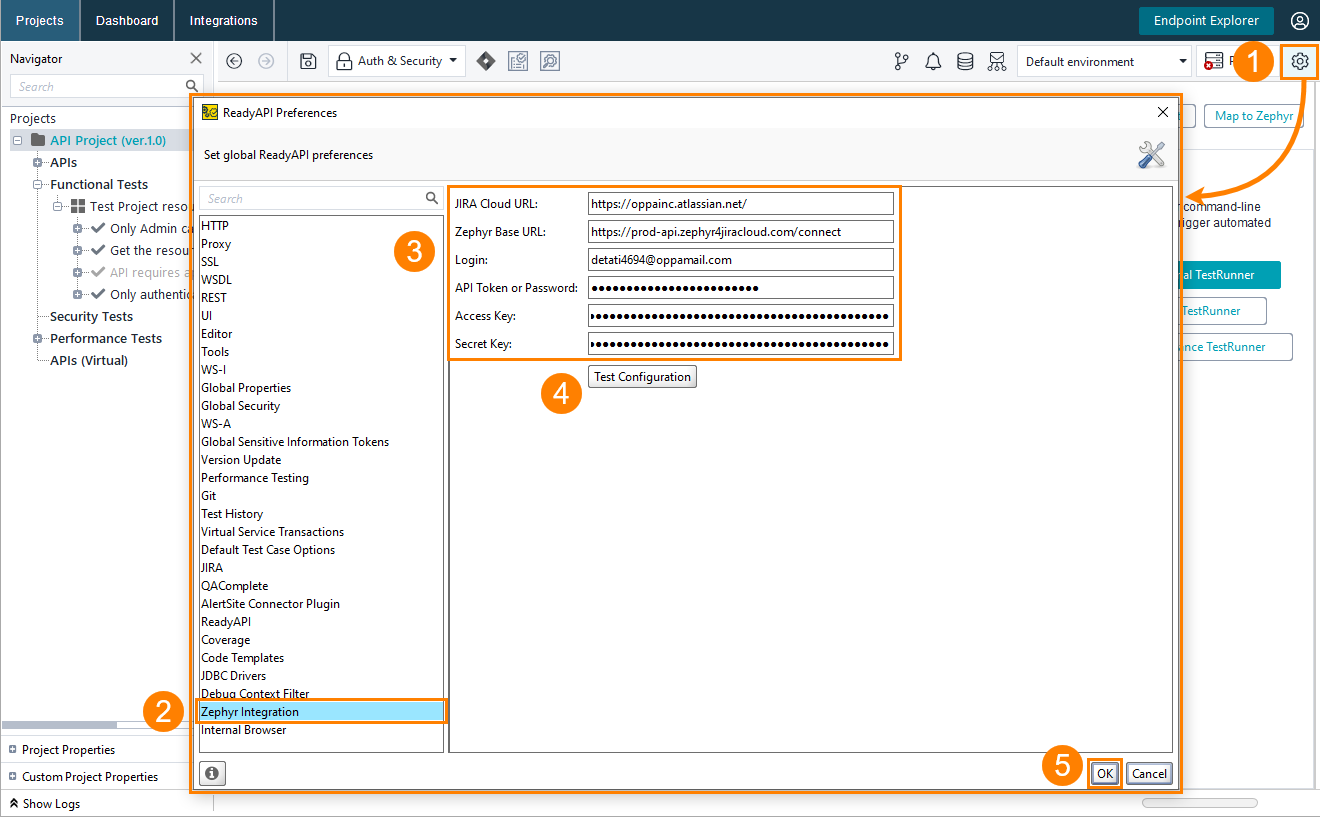Expand the APIs tree node

click(x=38, y=163)
